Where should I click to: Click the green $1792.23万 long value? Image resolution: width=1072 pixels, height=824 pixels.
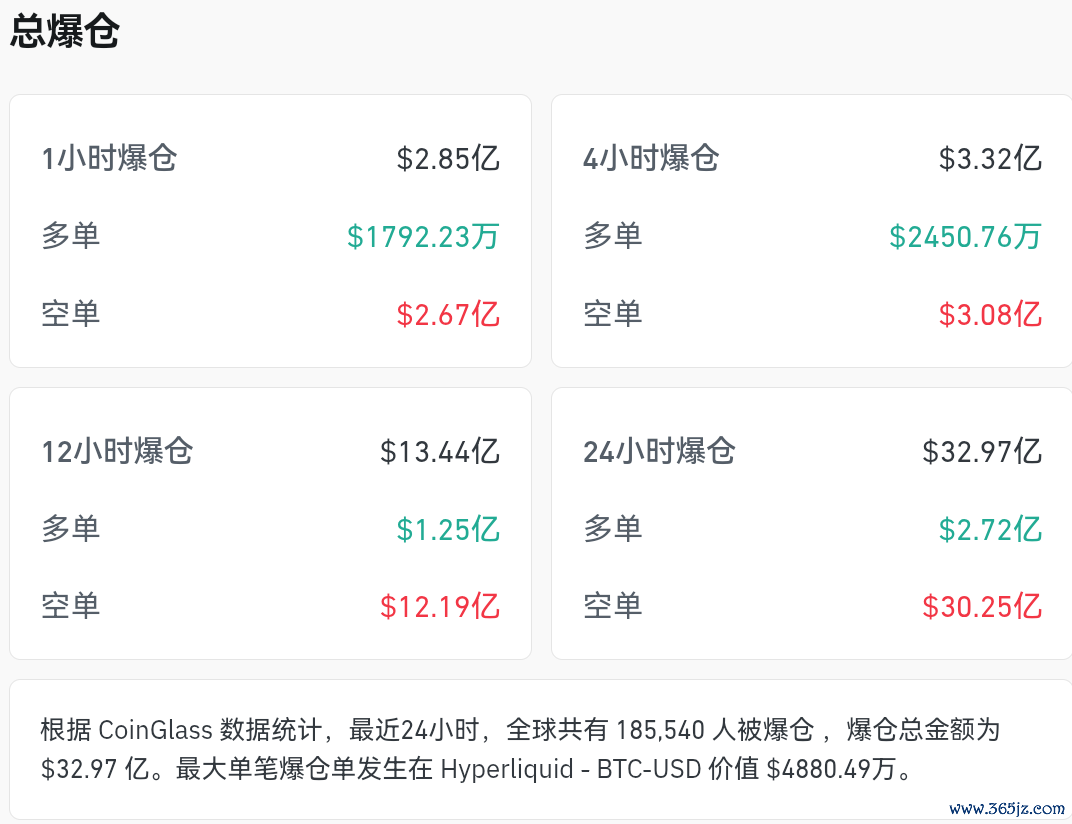coord(423,237)
